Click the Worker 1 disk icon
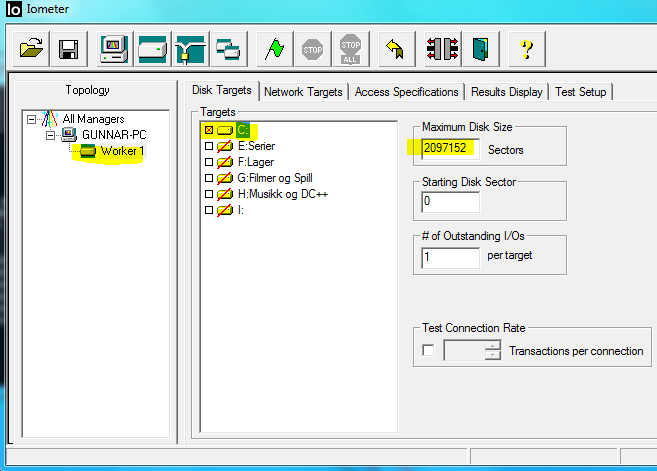 click(x=88, y=151)
